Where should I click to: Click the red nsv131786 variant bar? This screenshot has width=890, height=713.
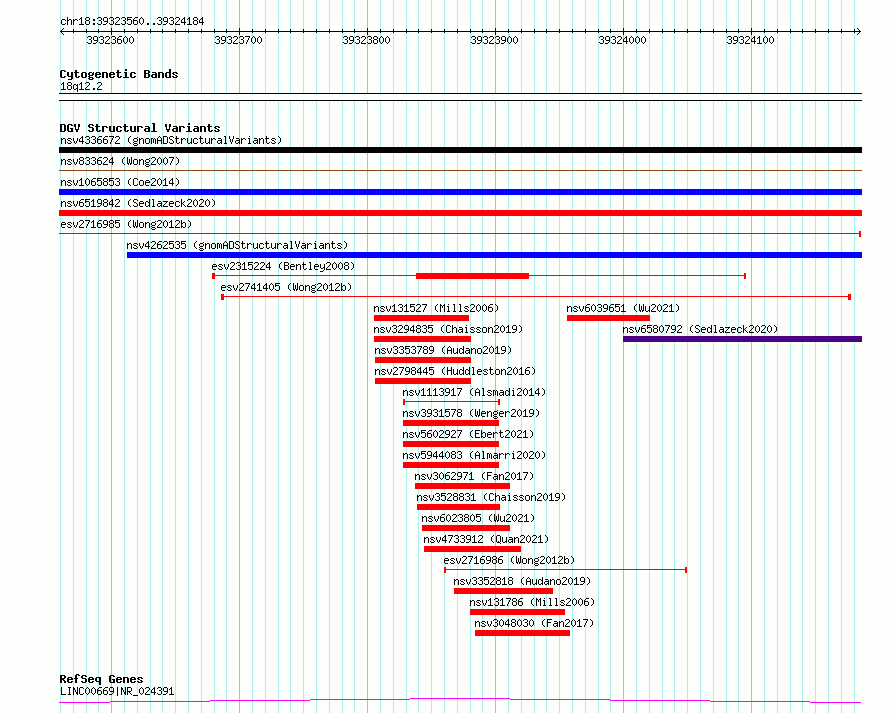coord(517,612)
